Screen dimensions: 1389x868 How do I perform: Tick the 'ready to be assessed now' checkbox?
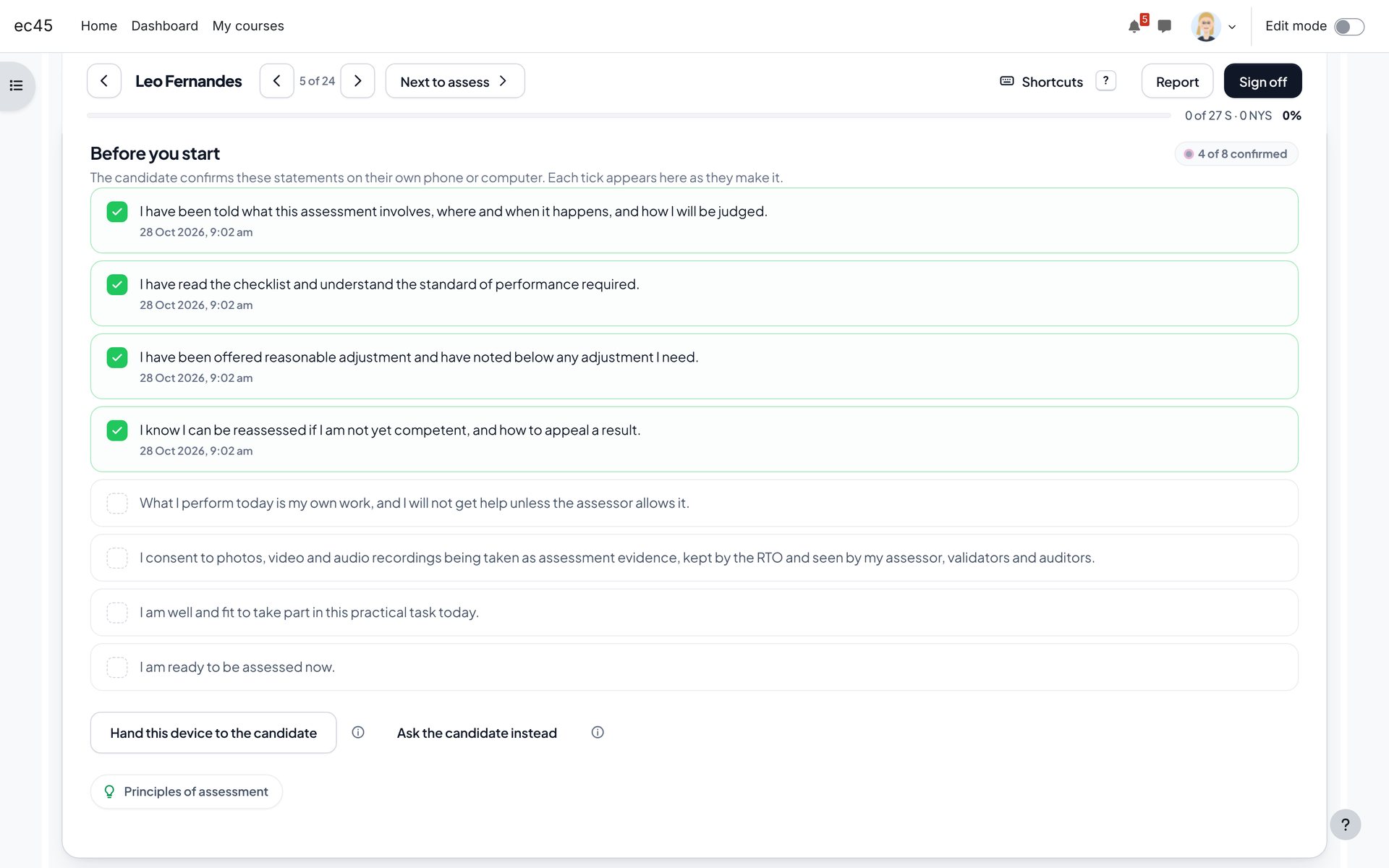(x=117, y=667)
